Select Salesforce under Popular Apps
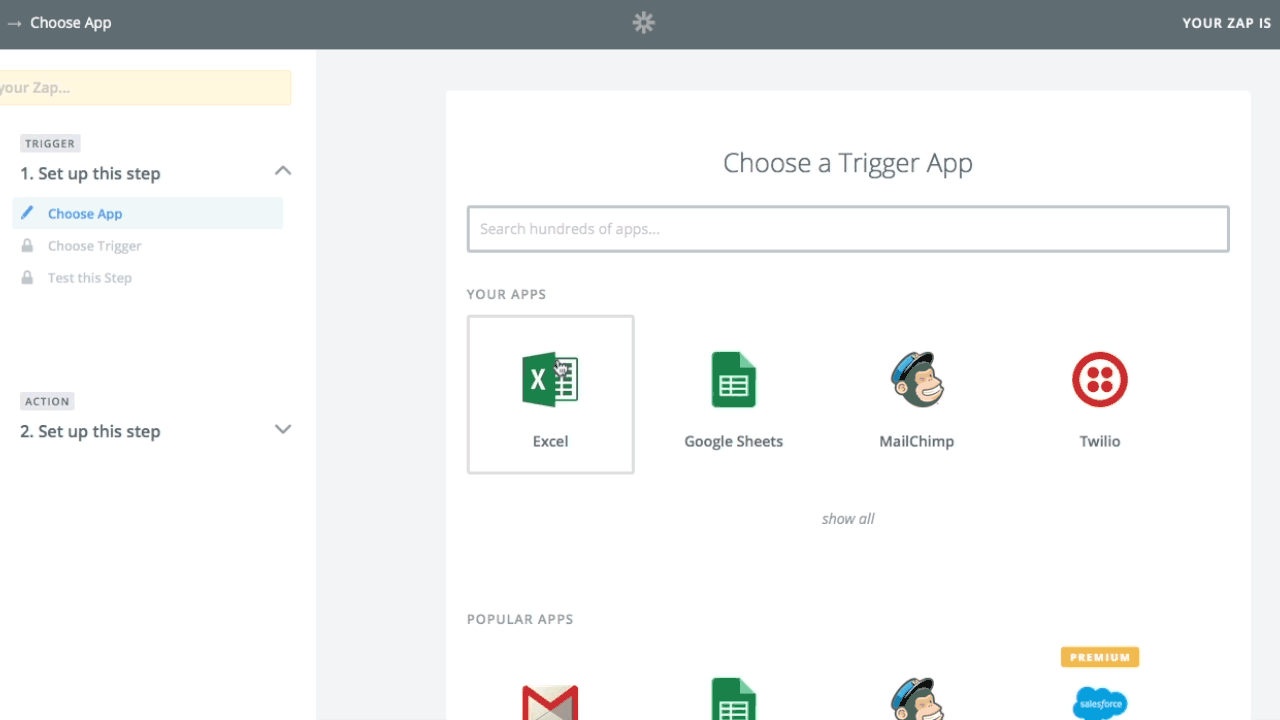This screenshot has height=720, width=1280. pos(1099,703)
